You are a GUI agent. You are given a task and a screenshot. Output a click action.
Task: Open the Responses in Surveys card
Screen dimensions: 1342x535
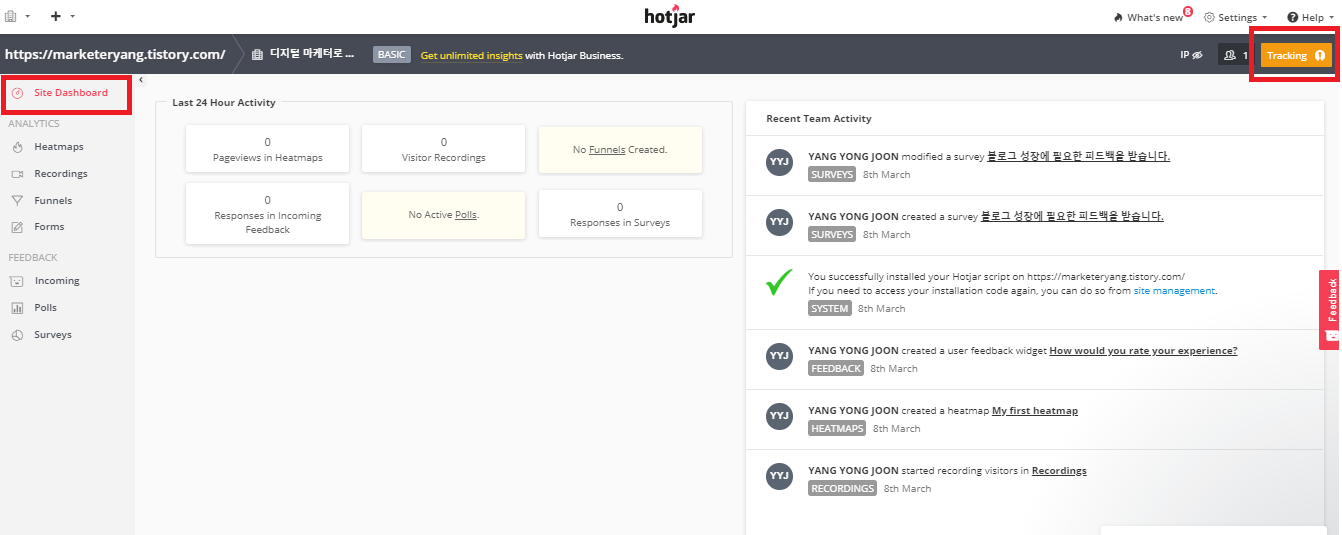(x=620, y=214)
